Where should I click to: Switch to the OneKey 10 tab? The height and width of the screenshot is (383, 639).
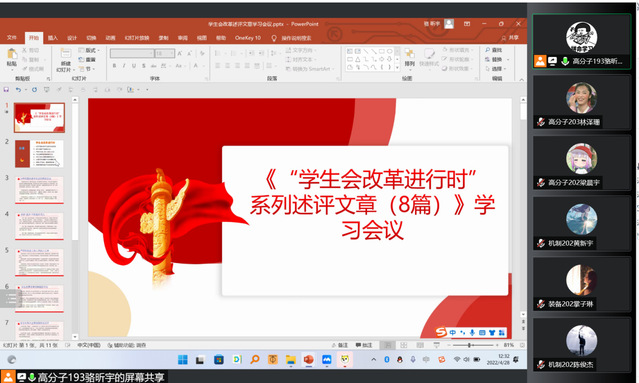click(x=248, y=38)
